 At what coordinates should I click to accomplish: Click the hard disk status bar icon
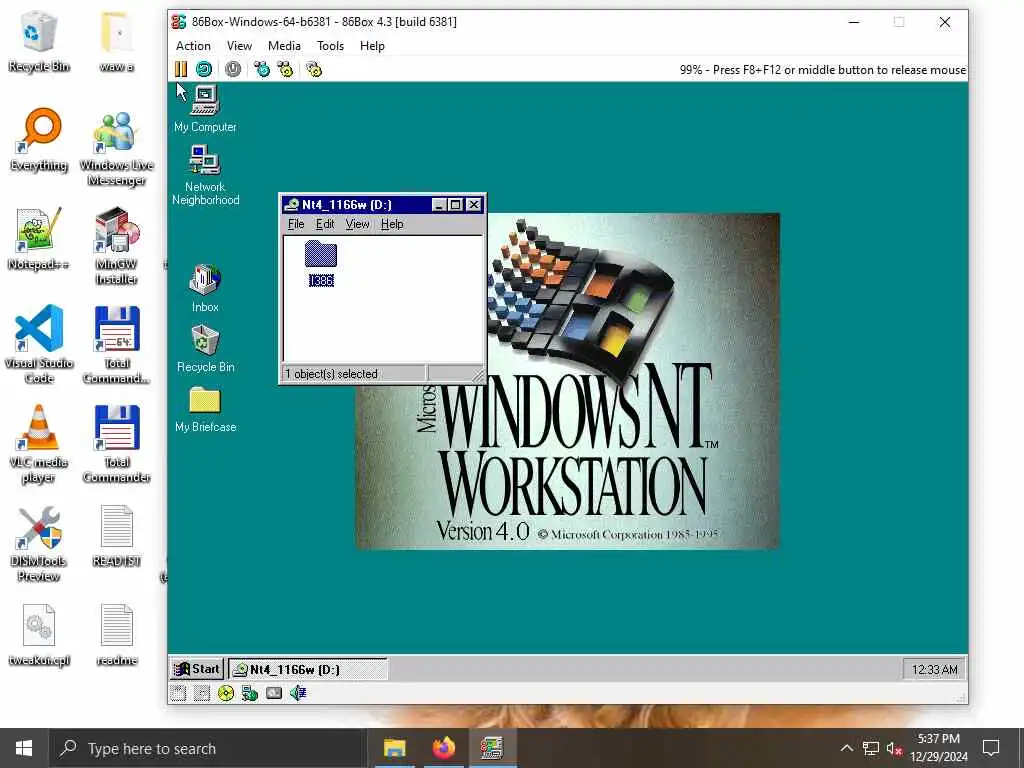tap(274, 694)
